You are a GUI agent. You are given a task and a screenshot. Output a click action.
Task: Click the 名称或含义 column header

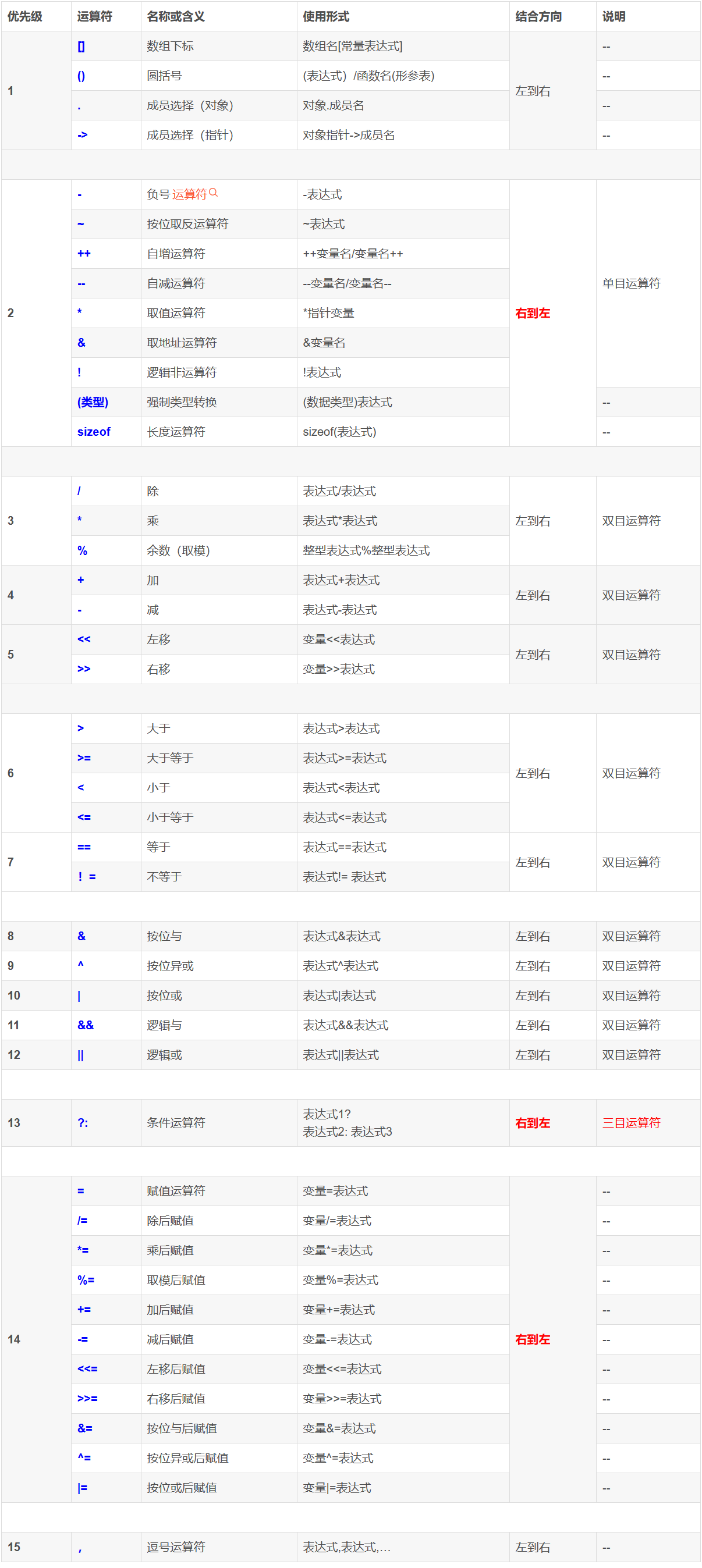[x=219, y=16]
